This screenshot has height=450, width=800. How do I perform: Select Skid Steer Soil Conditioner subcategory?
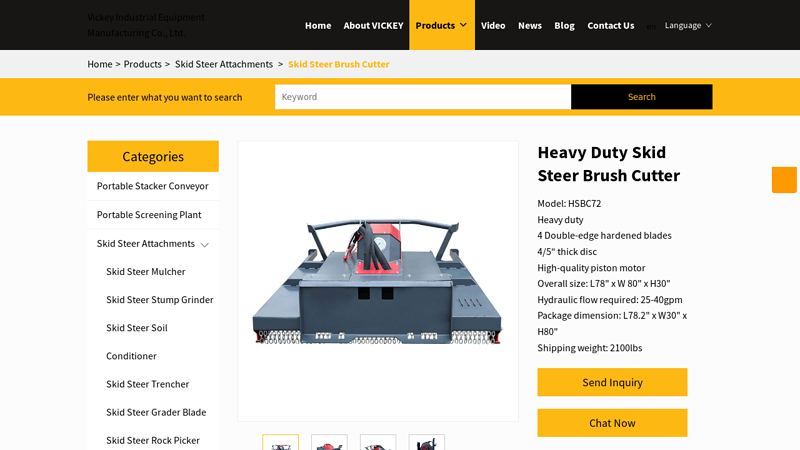[x=137, y=342]
